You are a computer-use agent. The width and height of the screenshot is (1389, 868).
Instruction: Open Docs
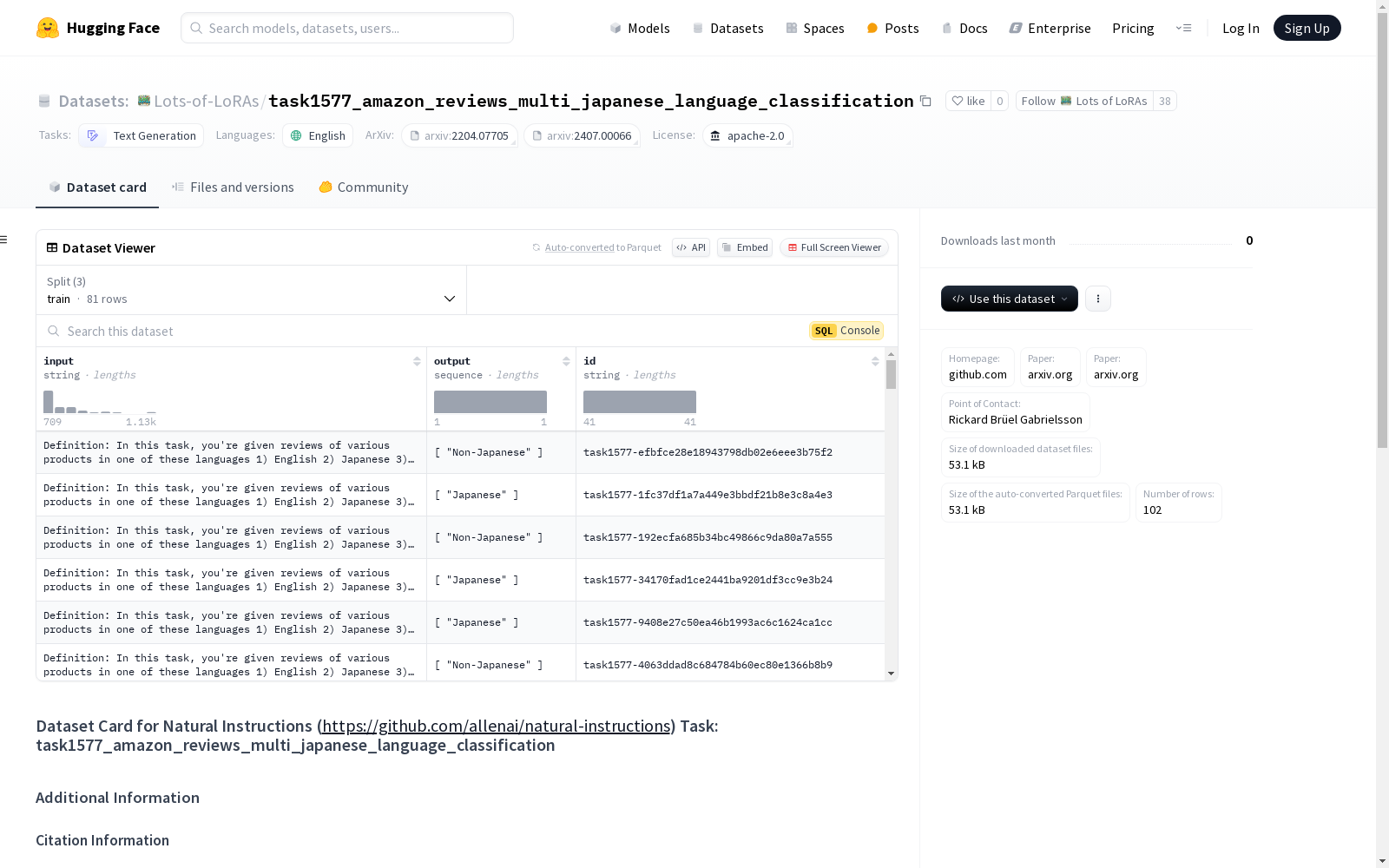(964, 28)
